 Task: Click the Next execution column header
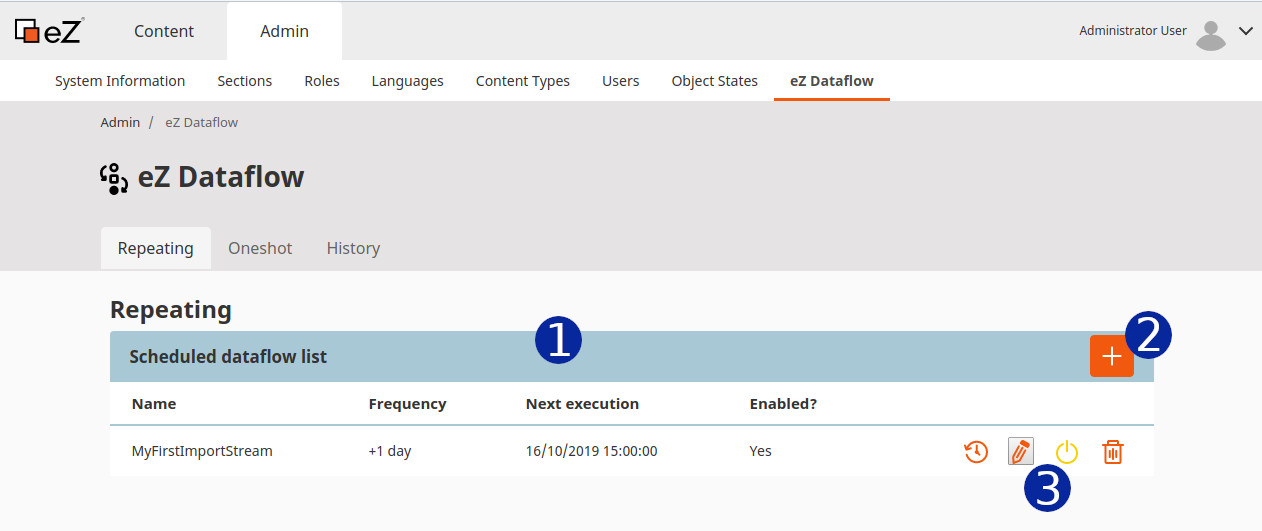tap(582, 404)
